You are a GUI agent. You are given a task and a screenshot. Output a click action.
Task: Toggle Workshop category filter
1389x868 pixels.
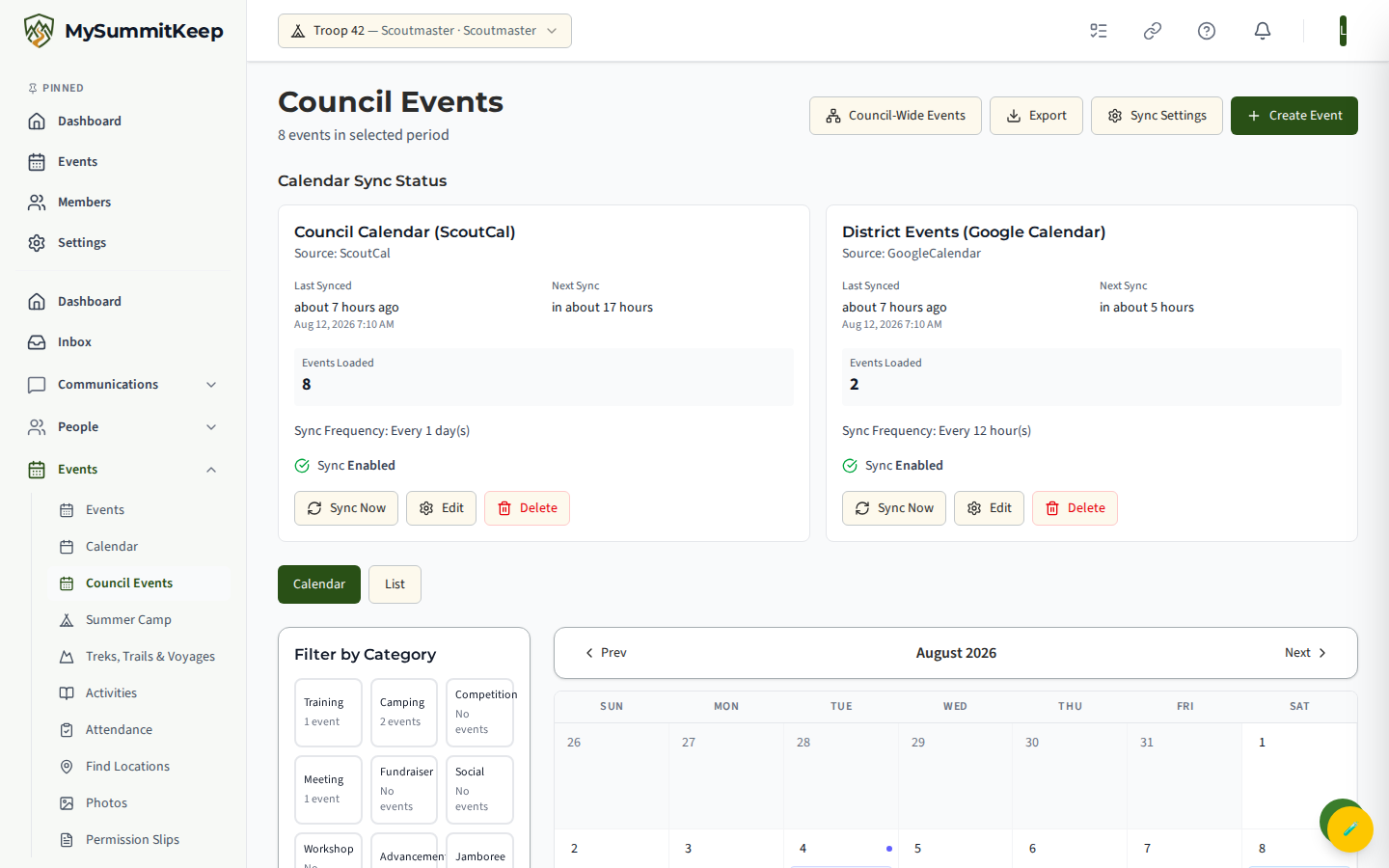328,851
